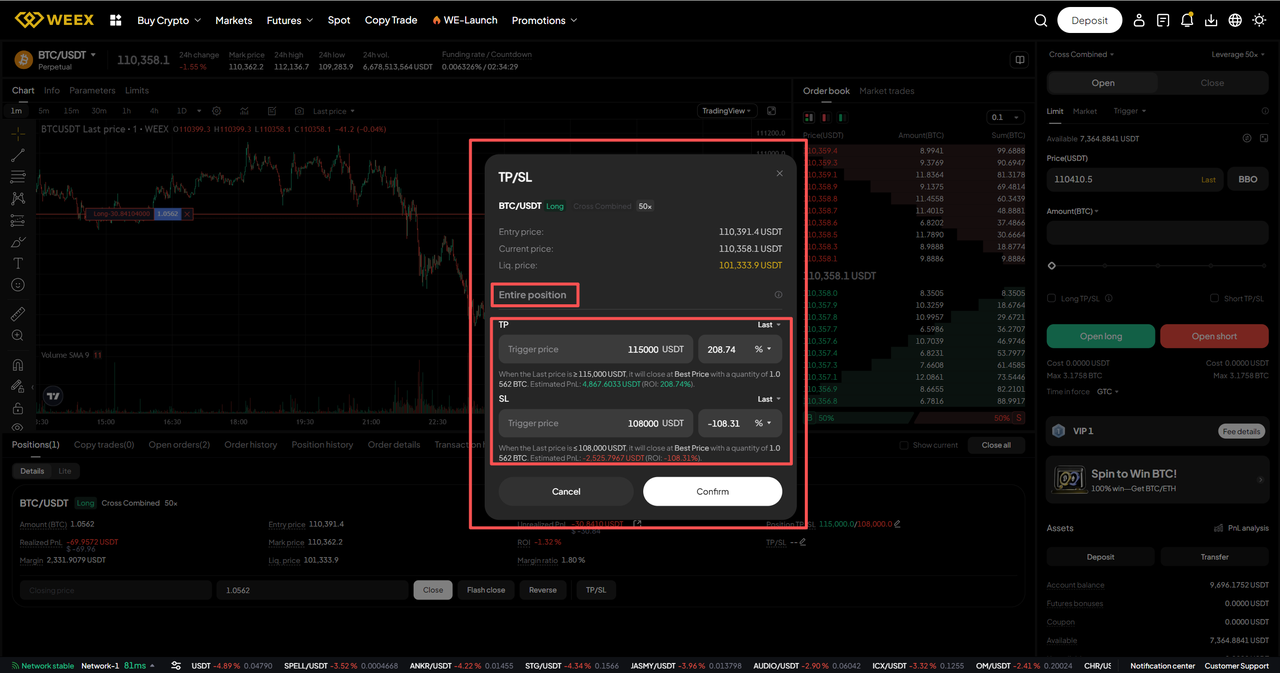The image size is (1280, 673).
Task: Enable the Short TP/SL checkbox
Action: pos(1214,298)
